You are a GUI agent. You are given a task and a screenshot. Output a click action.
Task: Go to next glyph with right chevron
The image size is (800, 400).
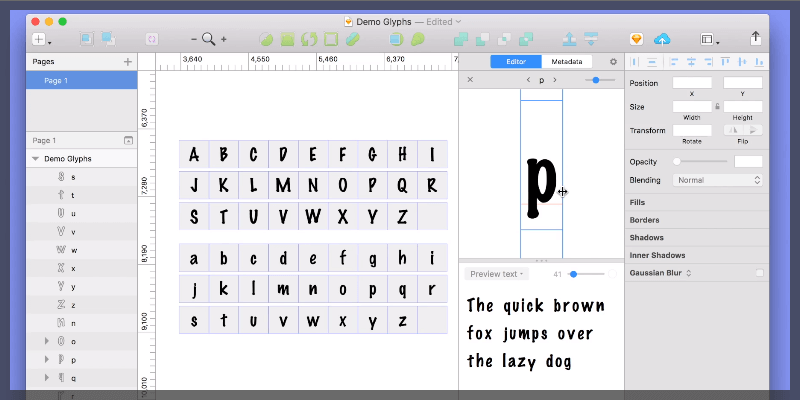point(554,80)
